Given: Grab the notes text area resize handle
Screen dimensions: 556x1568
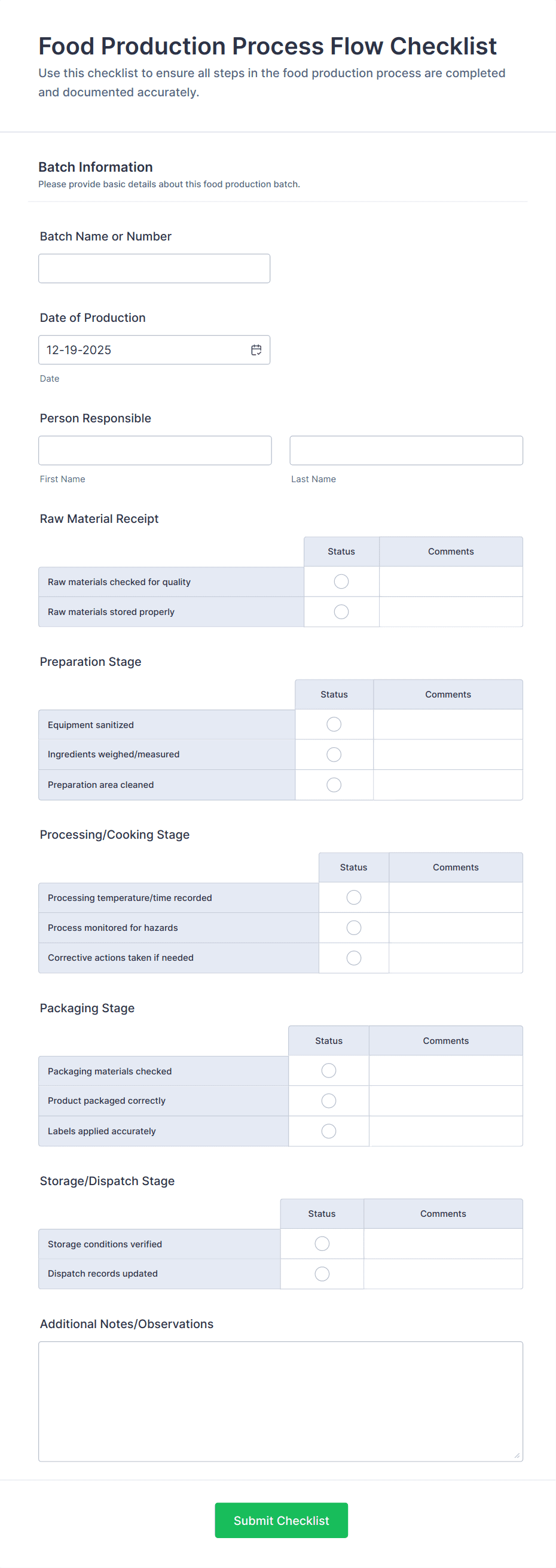Looking at the screenshot, I should [517, 1456].
